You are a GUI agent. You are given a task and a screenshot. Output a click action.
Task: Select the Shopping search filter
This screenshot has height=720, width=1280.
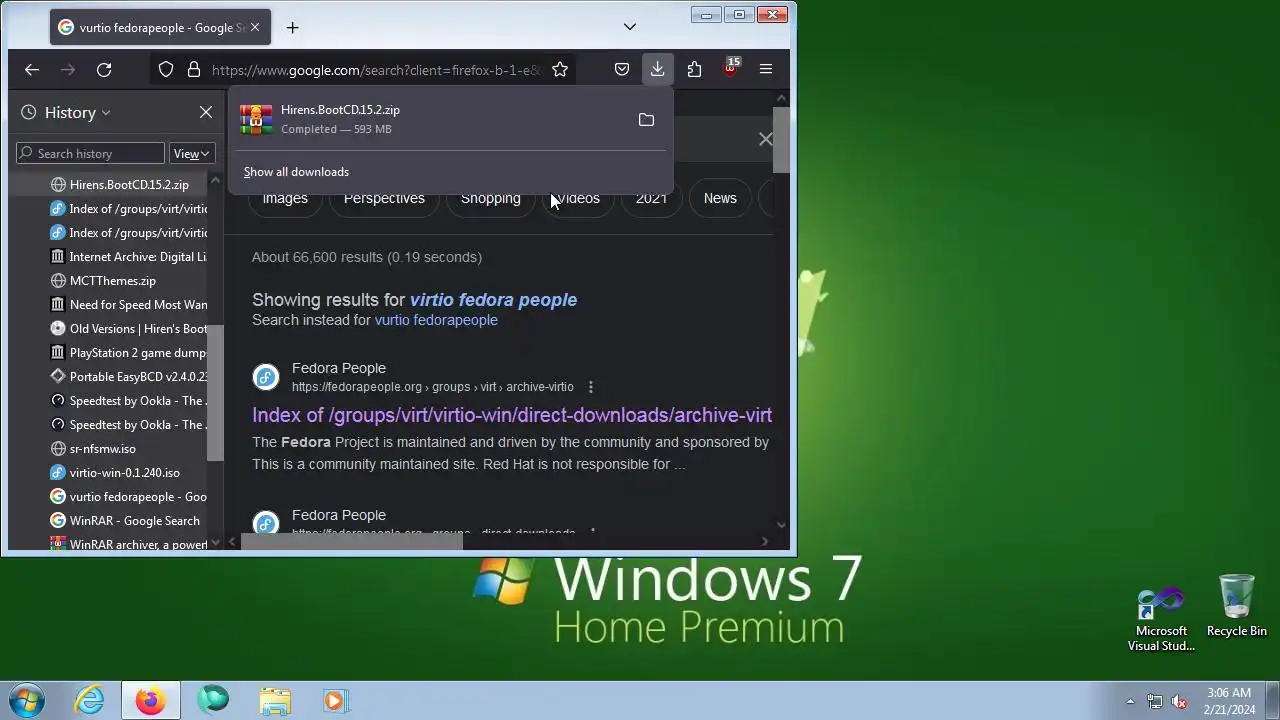pos(490,198)
